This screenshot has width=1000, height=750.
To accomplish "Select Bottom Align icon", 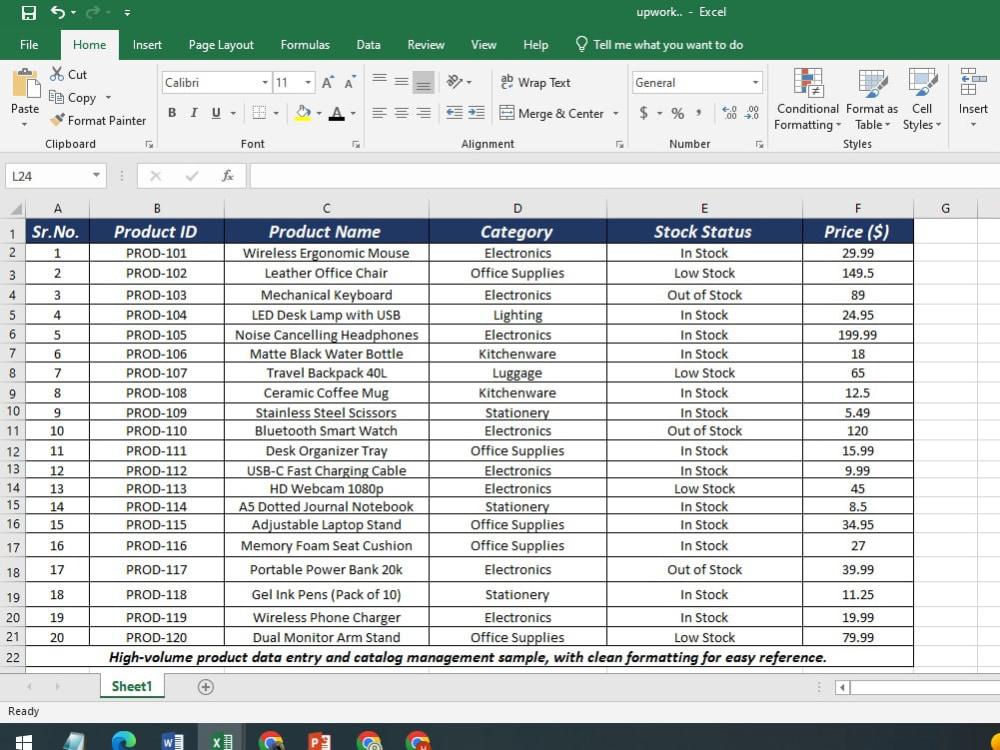I will (x=423, y=83).
